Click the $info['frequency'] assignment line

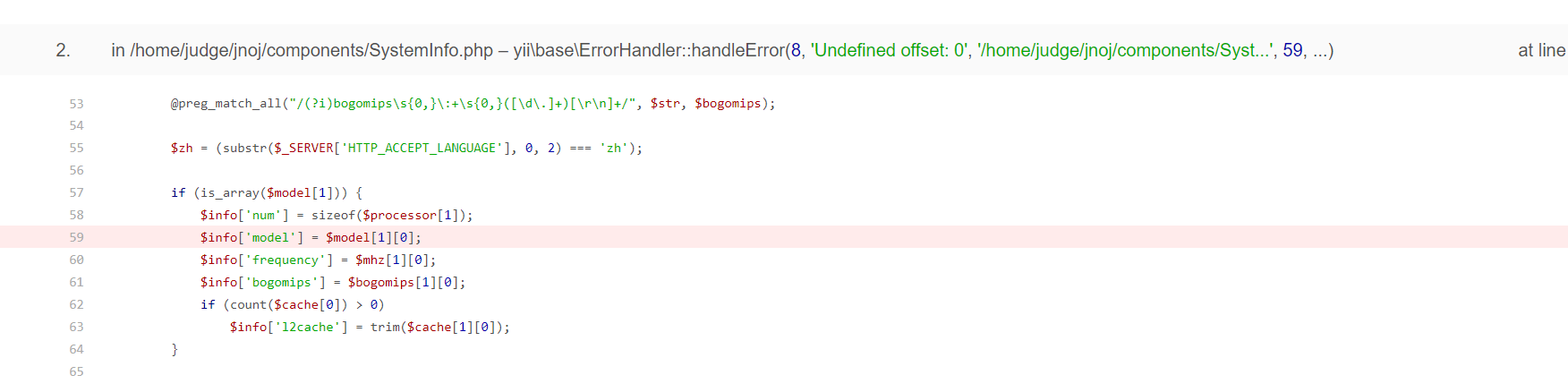click(319, 260)
